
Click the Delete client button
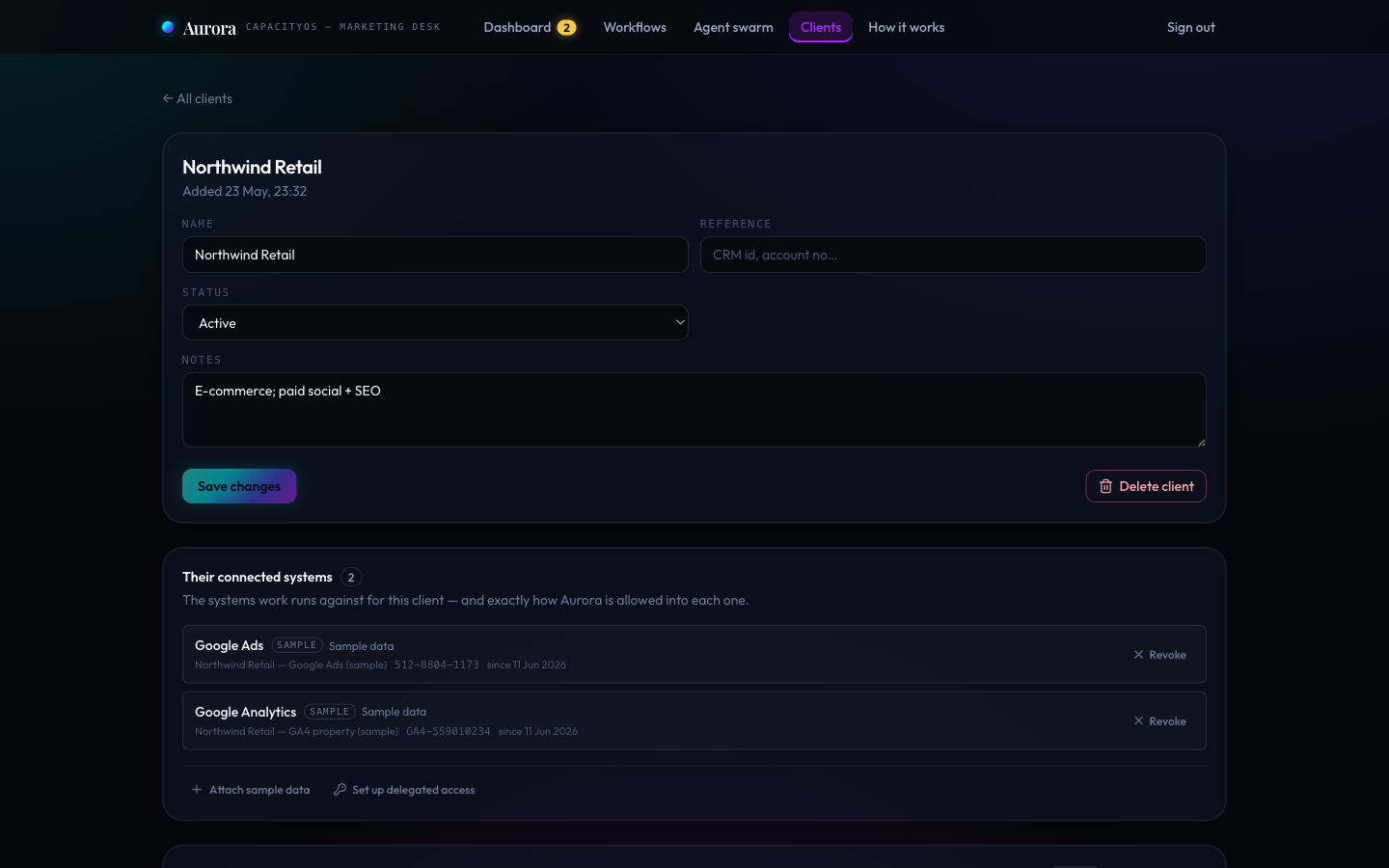coord(1146,486)
